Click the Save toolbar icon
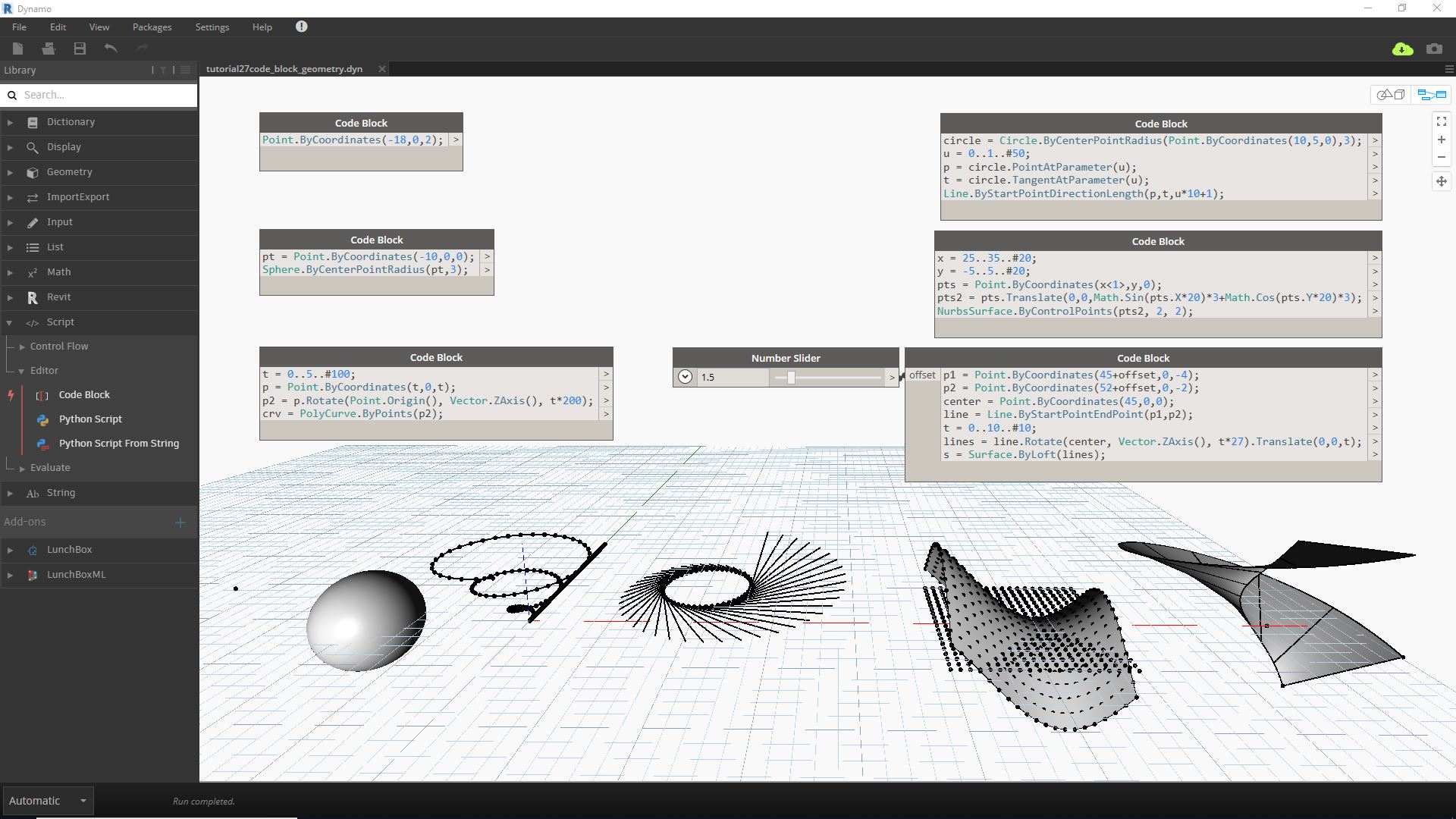The image size is (1456, 819). coord(80,49)
